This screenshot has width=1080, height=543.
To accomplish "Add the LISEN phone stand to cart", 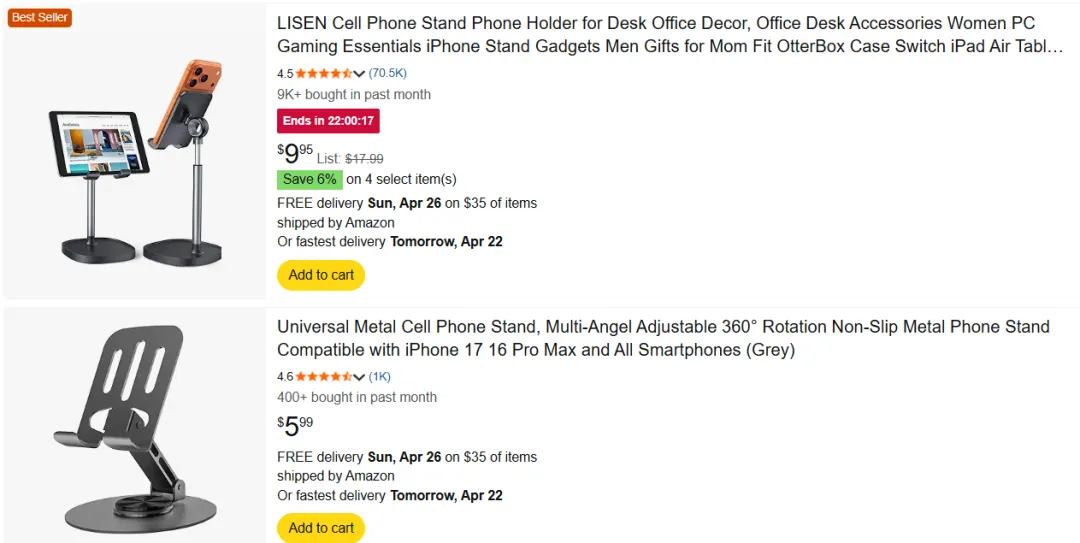I will 321,275.
